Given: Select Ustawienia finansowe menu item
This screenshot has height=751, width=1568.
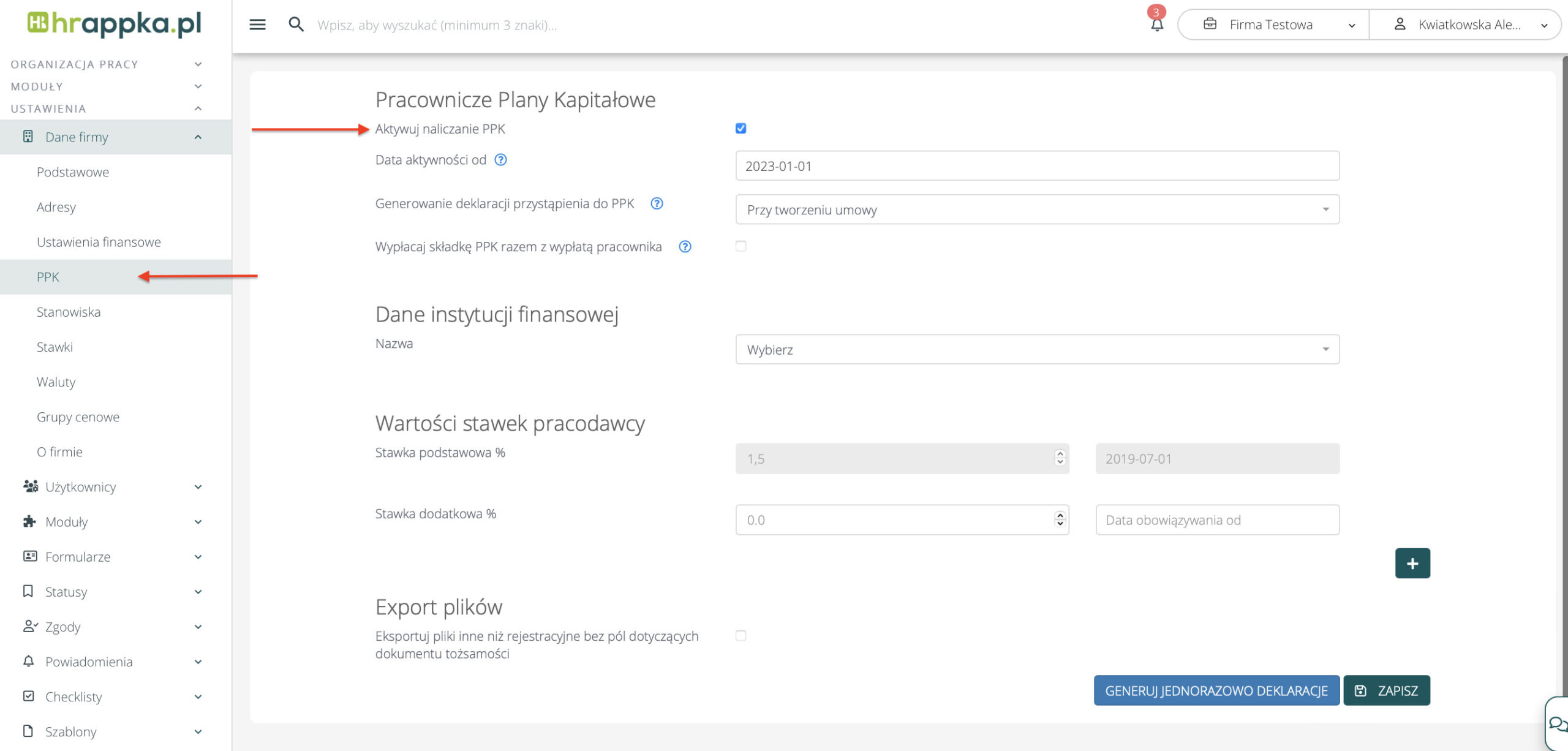Looking at the screenshot, I should 99,242.
